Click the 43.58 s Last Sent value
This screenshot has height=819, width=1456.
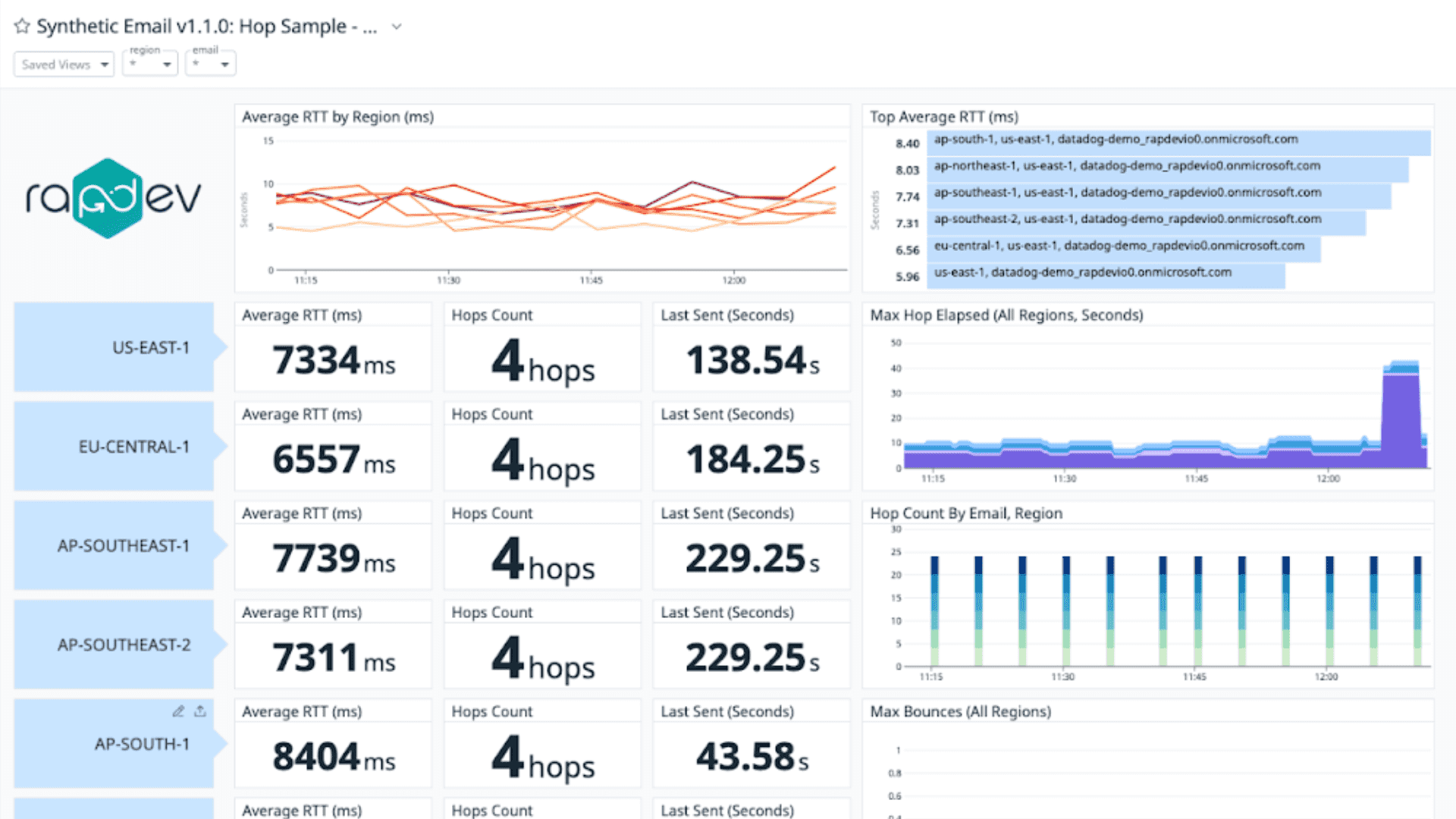click(x=753, y=757)
